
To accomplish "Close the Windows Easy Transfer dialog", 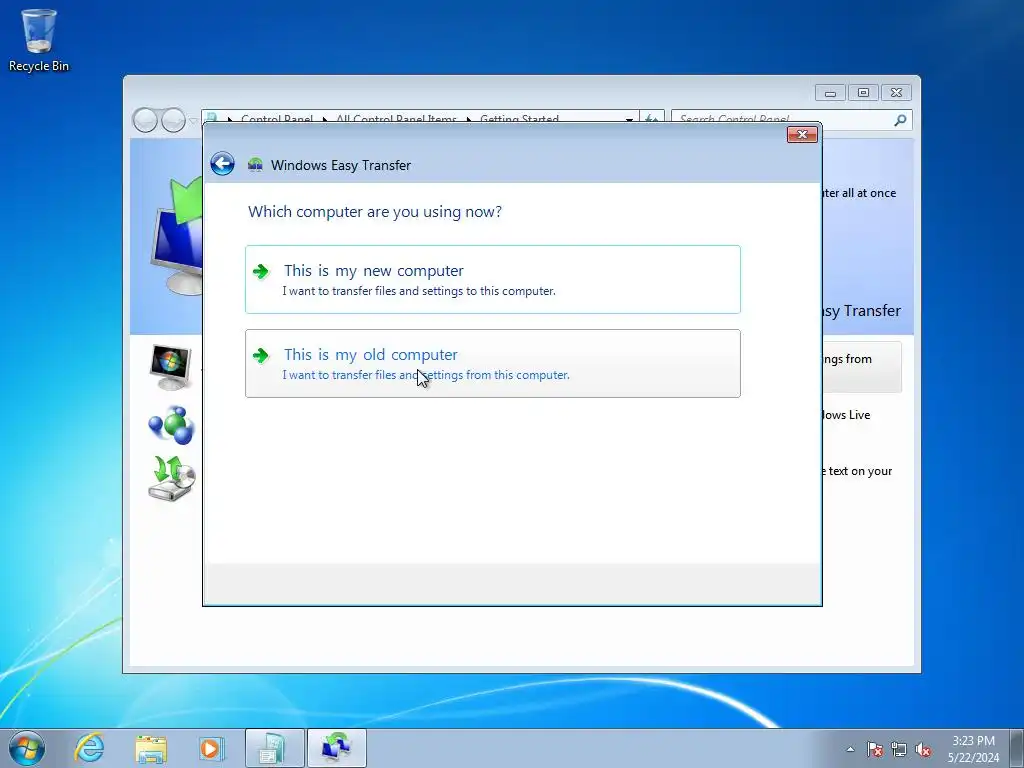I will 802,135.
